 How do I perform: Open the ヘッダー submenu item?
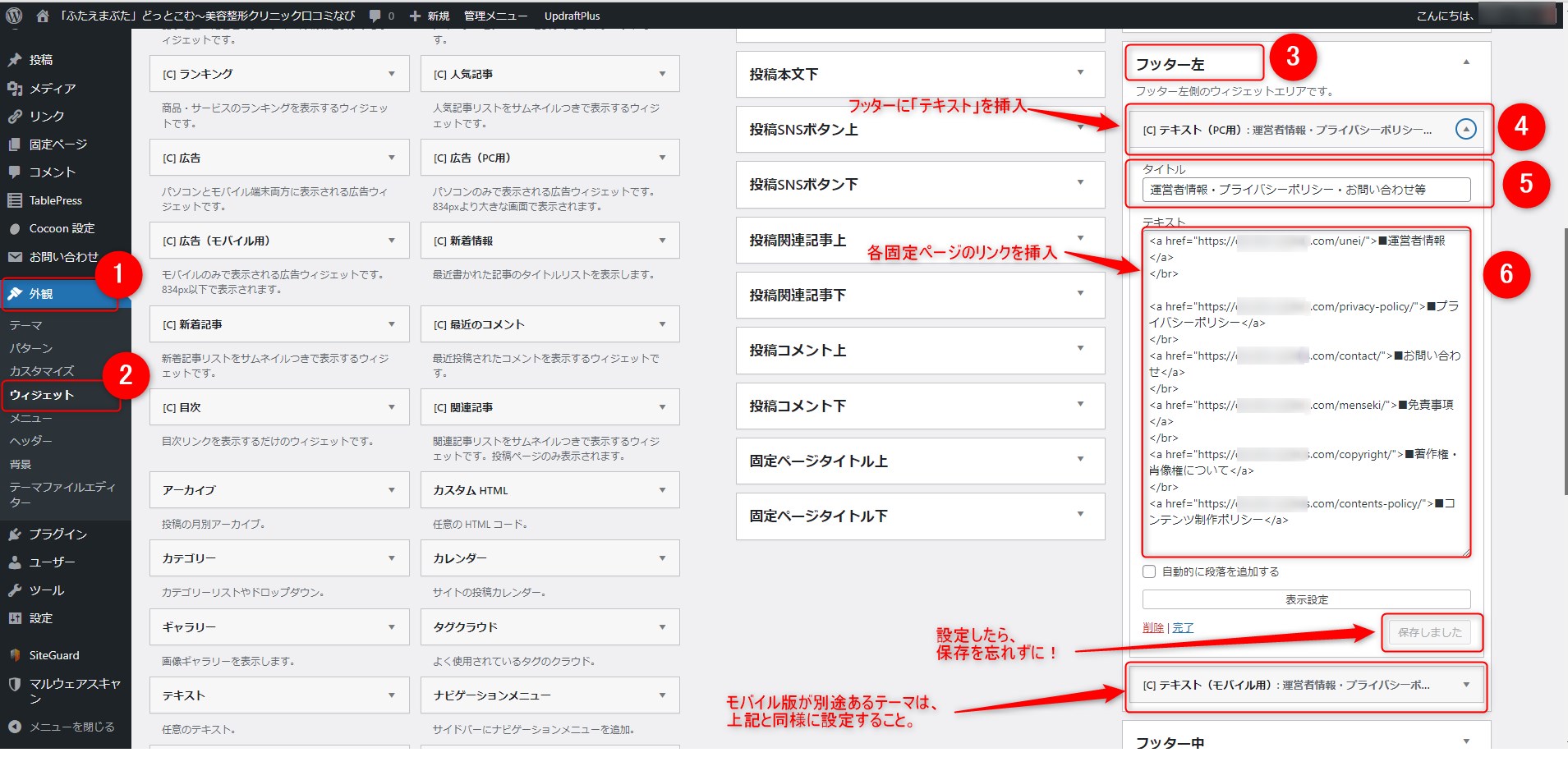(31, 441)
